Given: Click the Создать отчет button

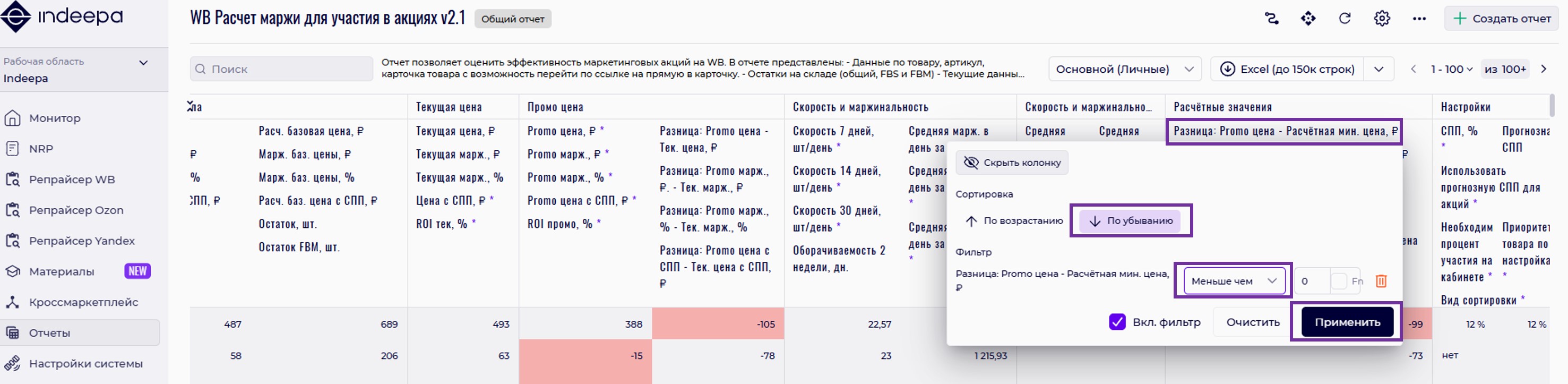Looking at the screenshot, I should [1502, 19].
